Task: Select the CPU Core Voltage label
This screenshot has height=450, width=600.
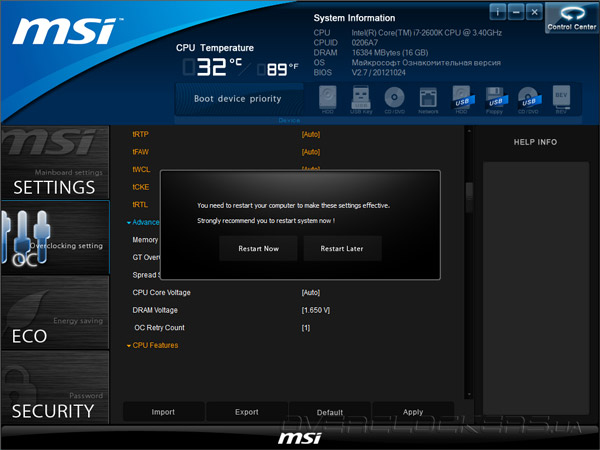Action: pos(161,293)
